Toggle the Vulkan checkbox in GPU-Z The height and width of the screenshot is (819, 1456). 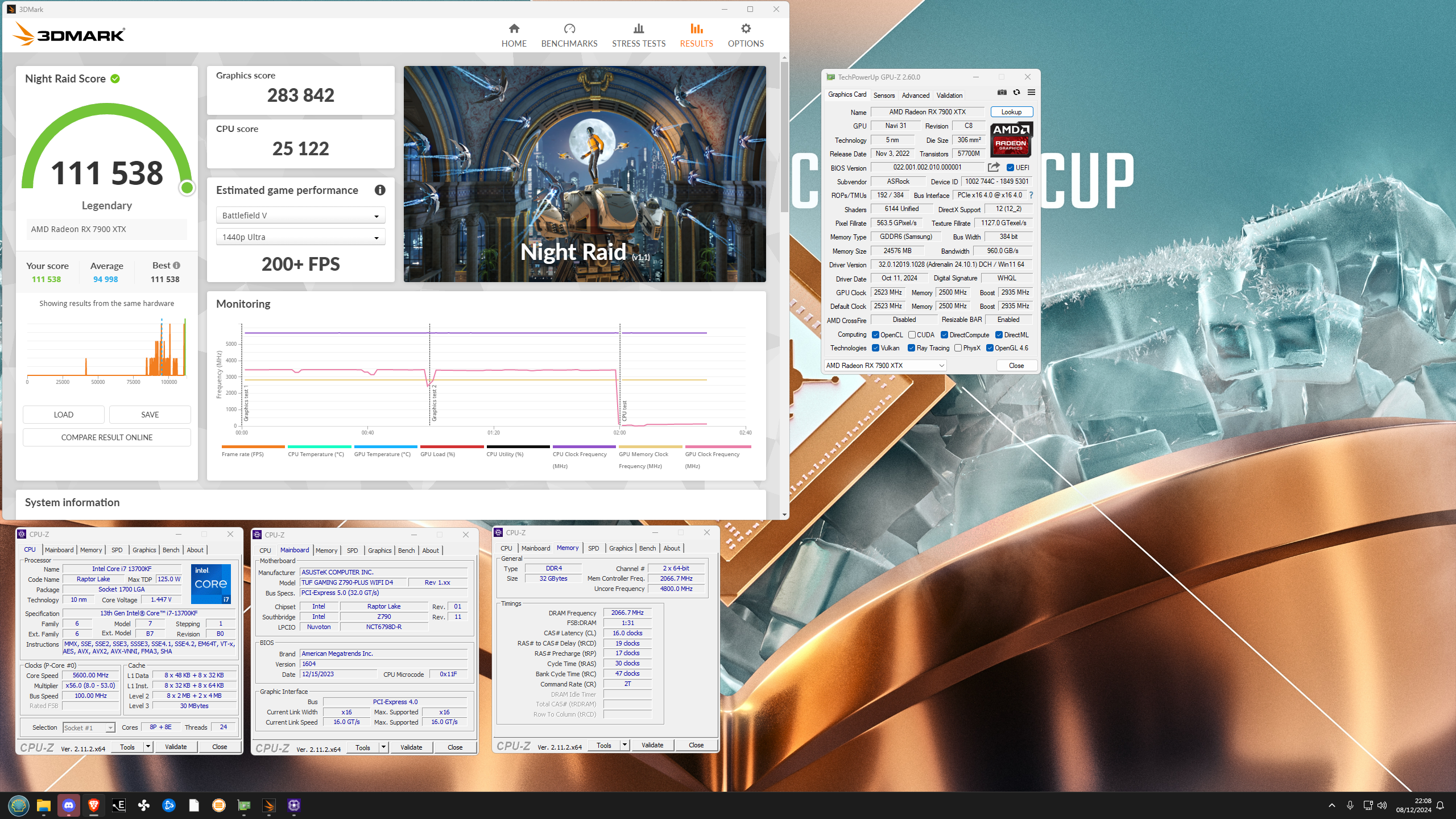coord(876,348)
